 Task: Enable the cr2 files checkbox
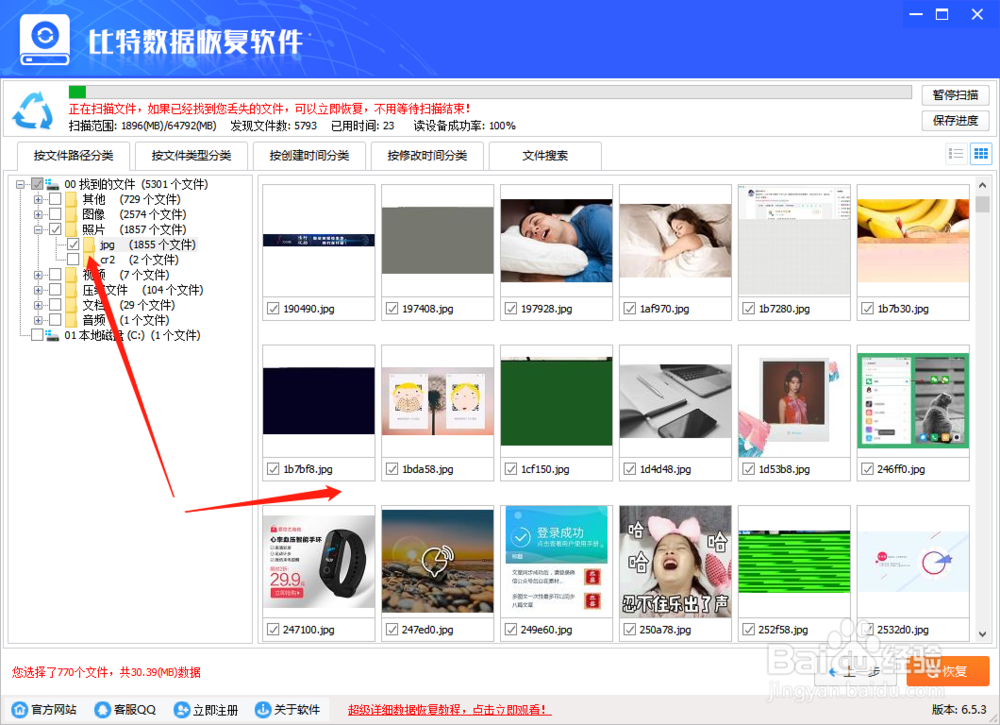74,258
